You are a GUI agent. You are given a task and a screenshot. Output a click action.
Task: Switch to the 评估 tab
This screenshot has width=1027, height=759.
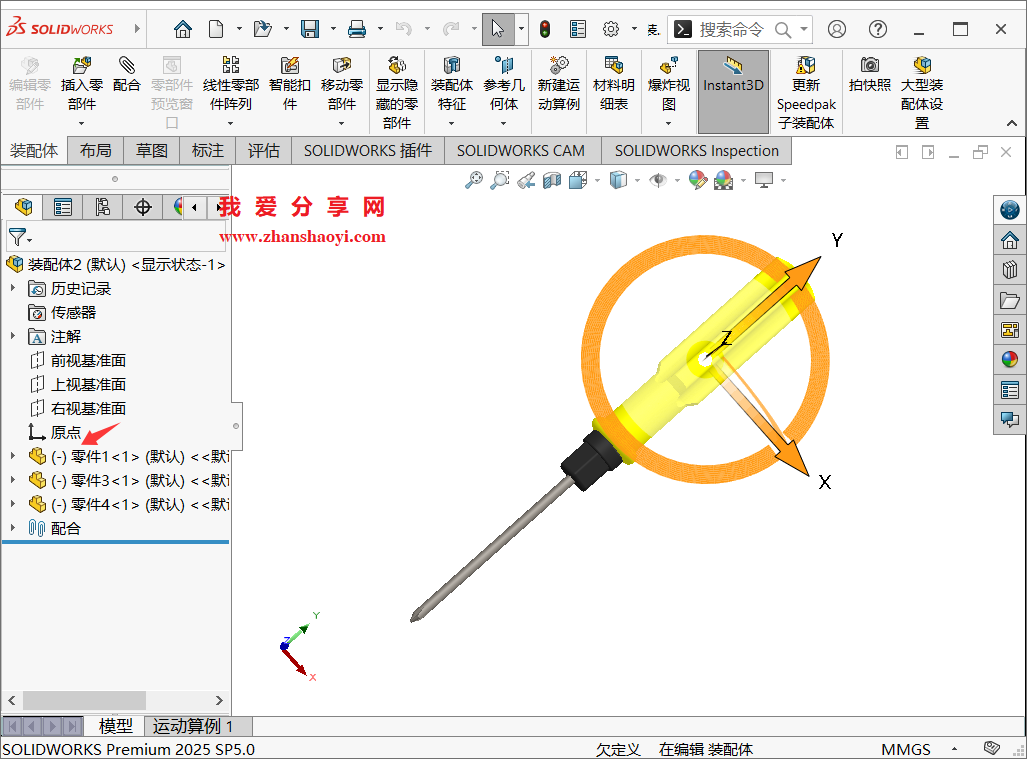pyautogui.click(x=263, y=151)
